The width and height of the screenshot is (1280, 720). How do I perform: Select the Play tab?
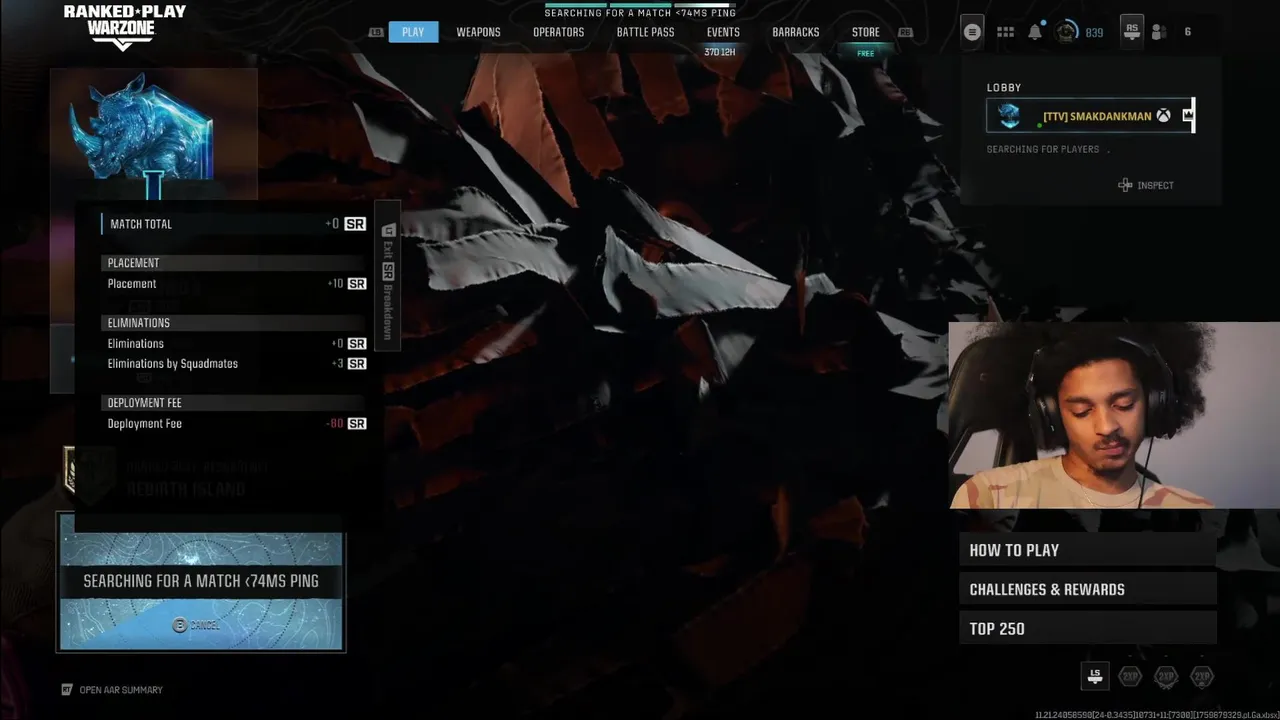413,32
